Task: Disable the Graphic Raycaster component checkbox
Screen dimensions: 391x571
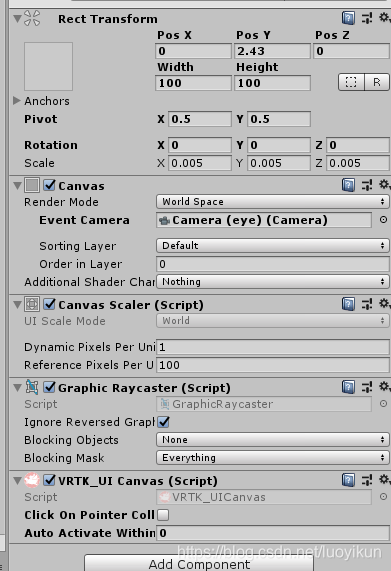Action: (x=49, y=387)
